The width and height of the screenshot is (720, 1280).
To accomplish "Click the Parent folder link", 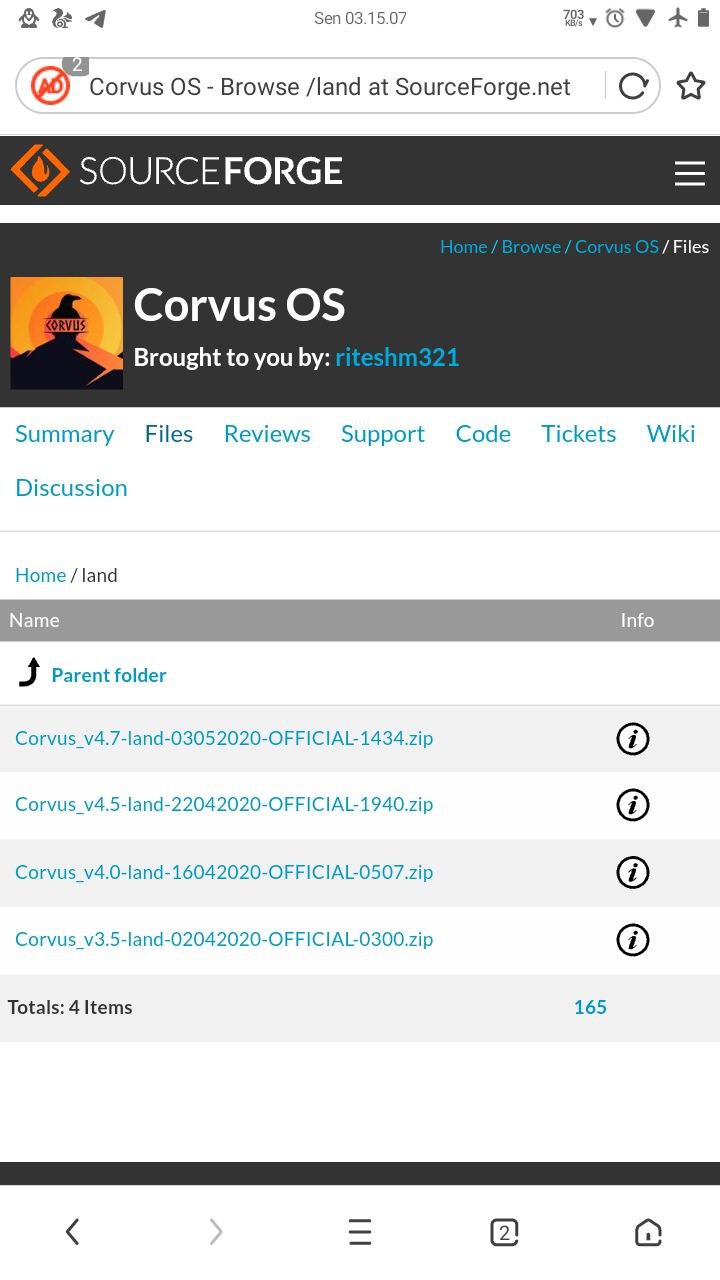I will (109, 675).
